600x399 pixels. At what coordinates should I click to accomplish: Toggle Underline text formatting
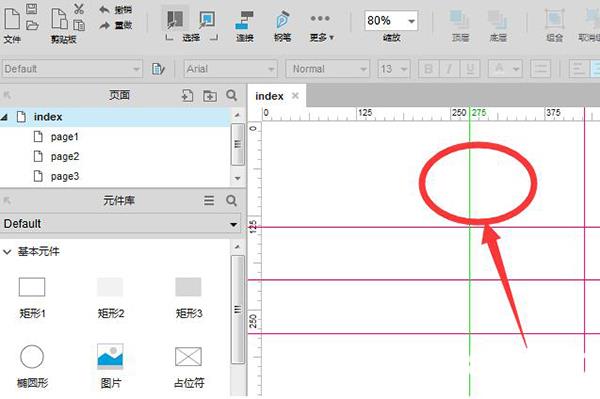pyautogui.click(x=470, y=69)
